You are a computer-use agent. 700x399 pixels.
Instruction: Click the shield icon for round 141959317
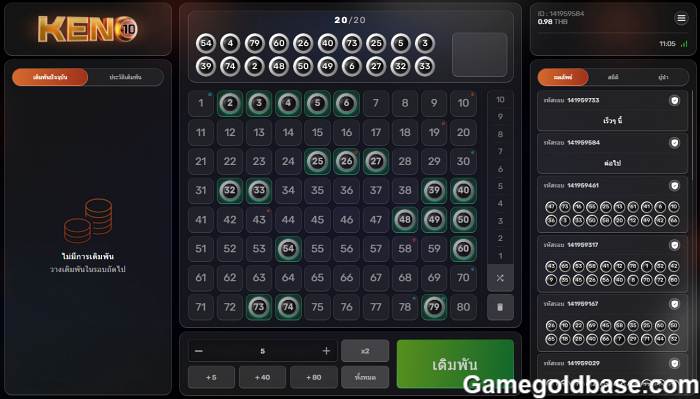tap(674, 245)
